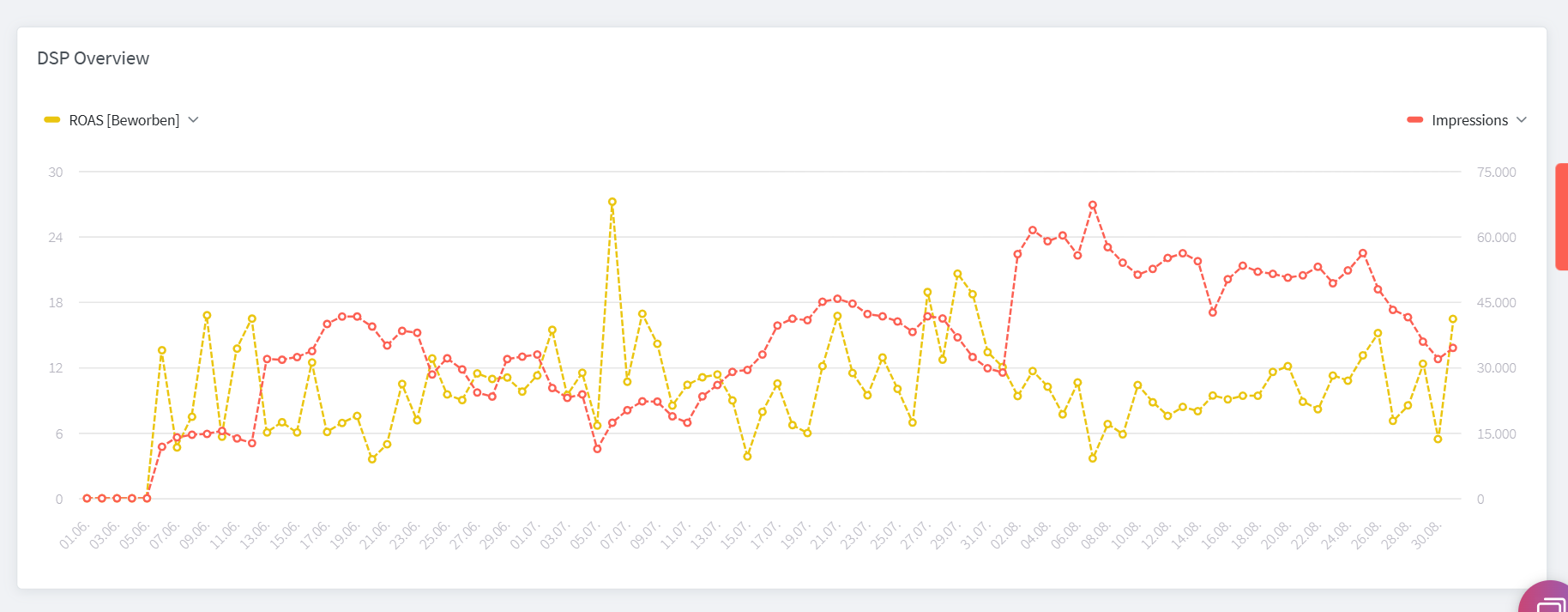Click the final yellow ROAS data point
Screen dimensions: 1568x612
[1453, 319]
